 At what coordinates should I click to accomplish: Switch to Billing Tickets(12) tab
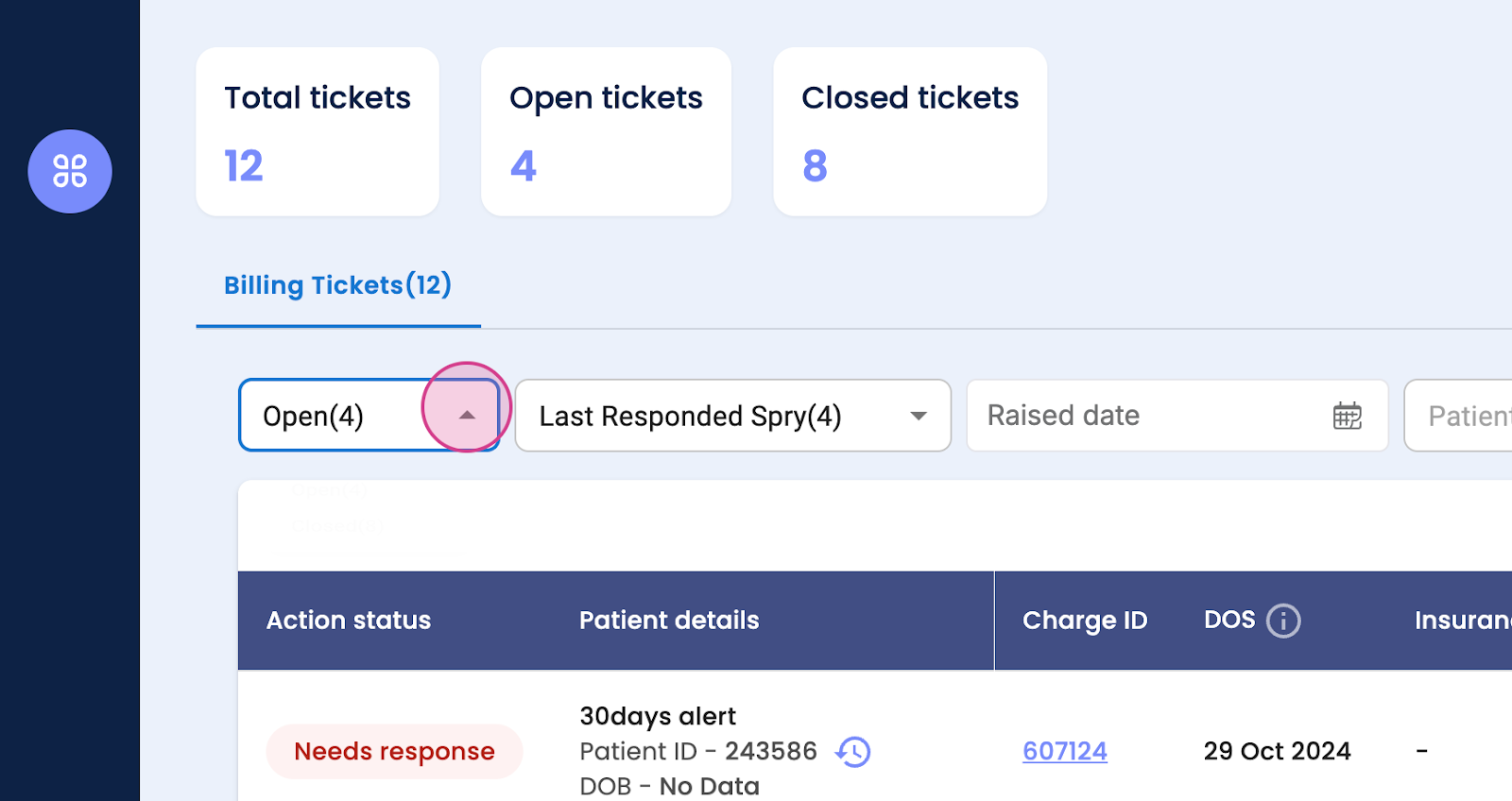pos(337,285)
